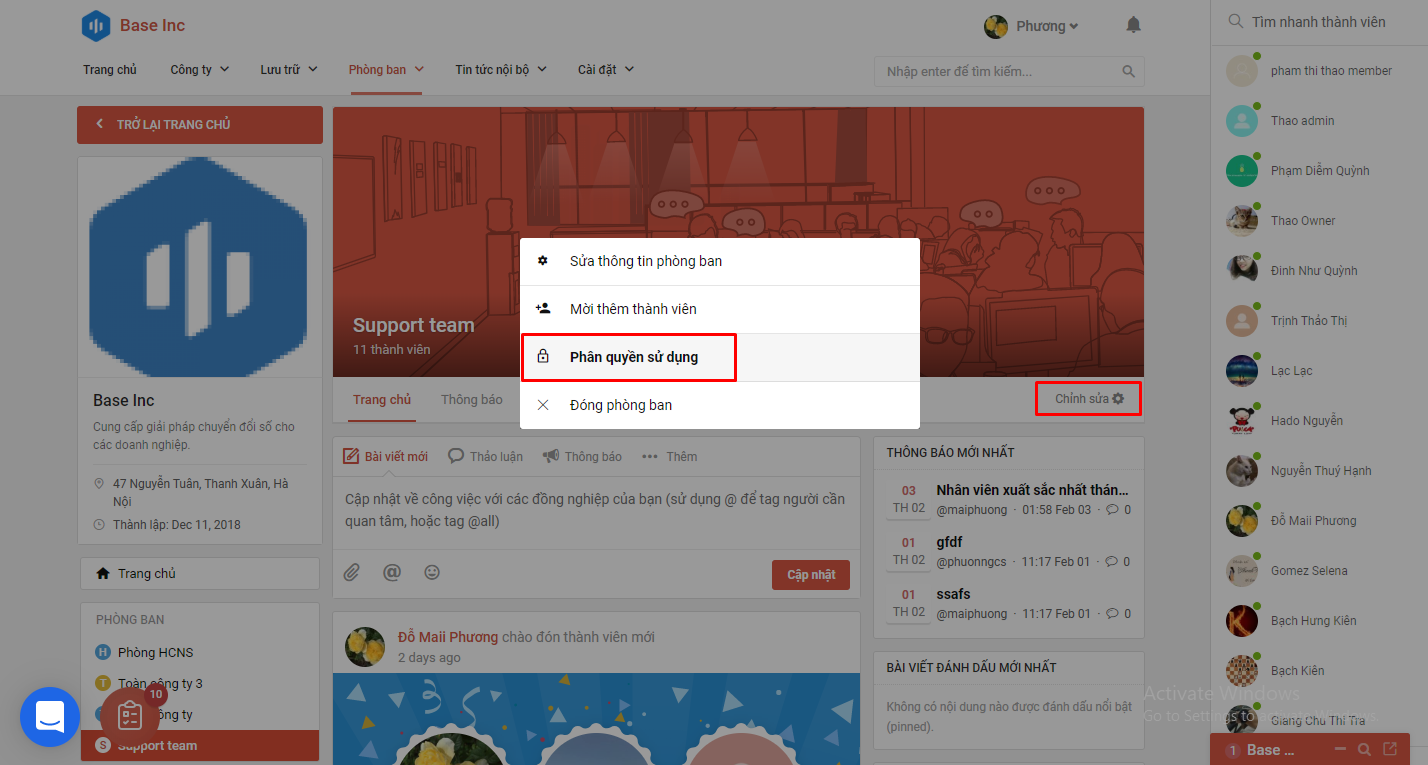Go to Trang chủ in top navigation

tap(110, 70)
